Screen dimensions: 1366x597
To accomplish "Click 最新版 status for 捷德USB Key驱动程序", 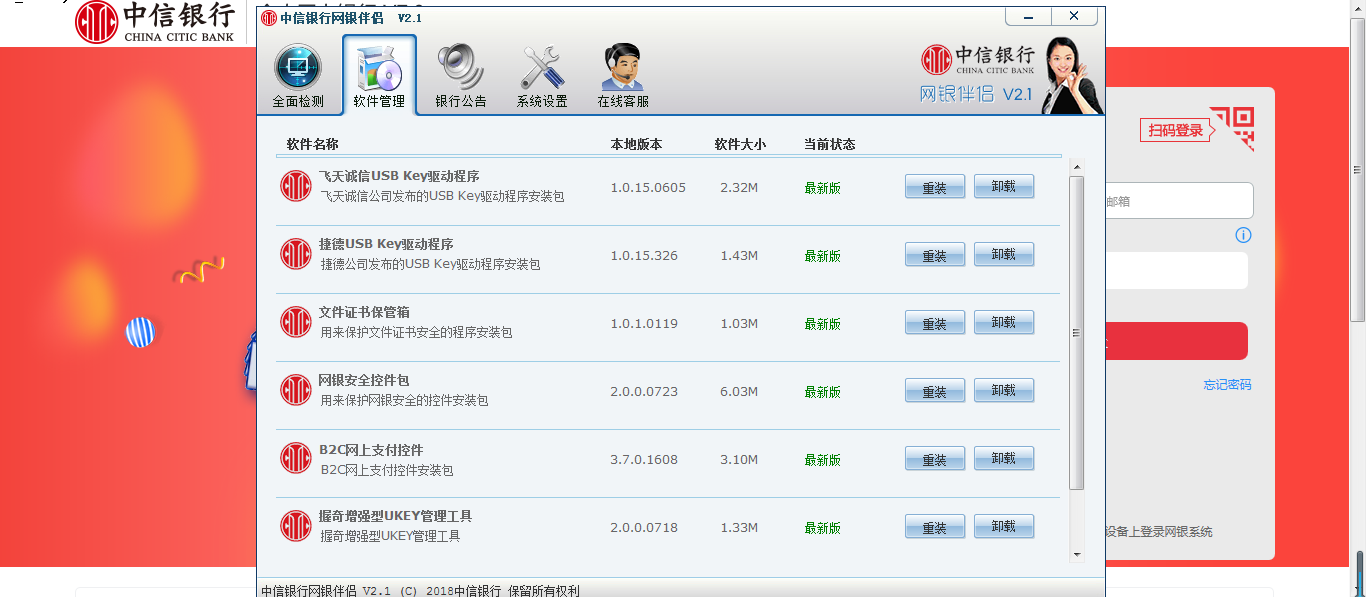I will pyautogui.click(x=822, y=256).
